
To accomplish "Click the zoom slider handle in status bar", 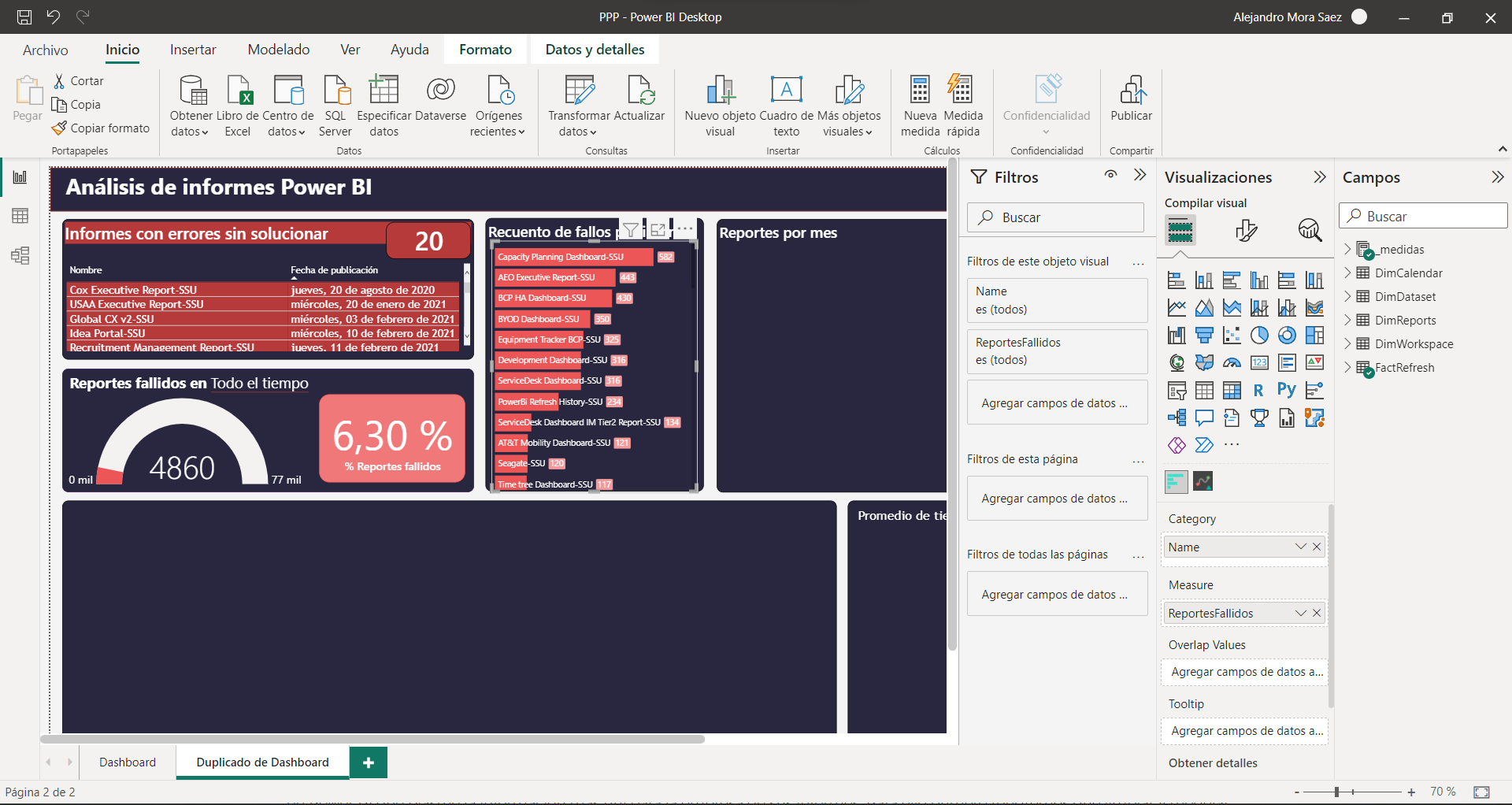I will coord(1336,792).
